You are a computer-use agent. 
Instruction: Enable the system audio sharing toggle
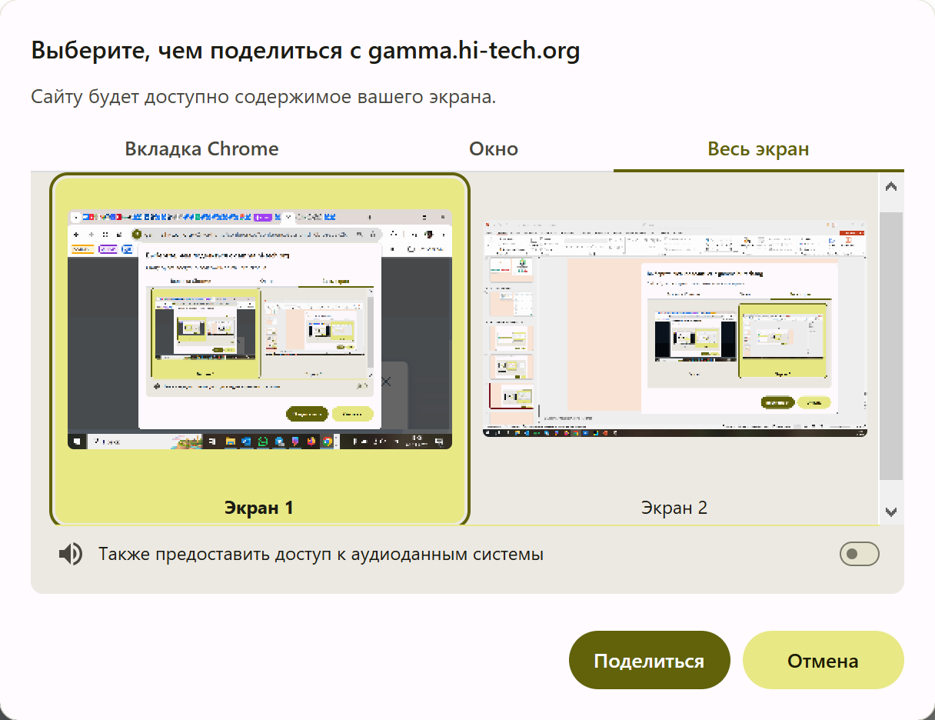tap(859, 554)
